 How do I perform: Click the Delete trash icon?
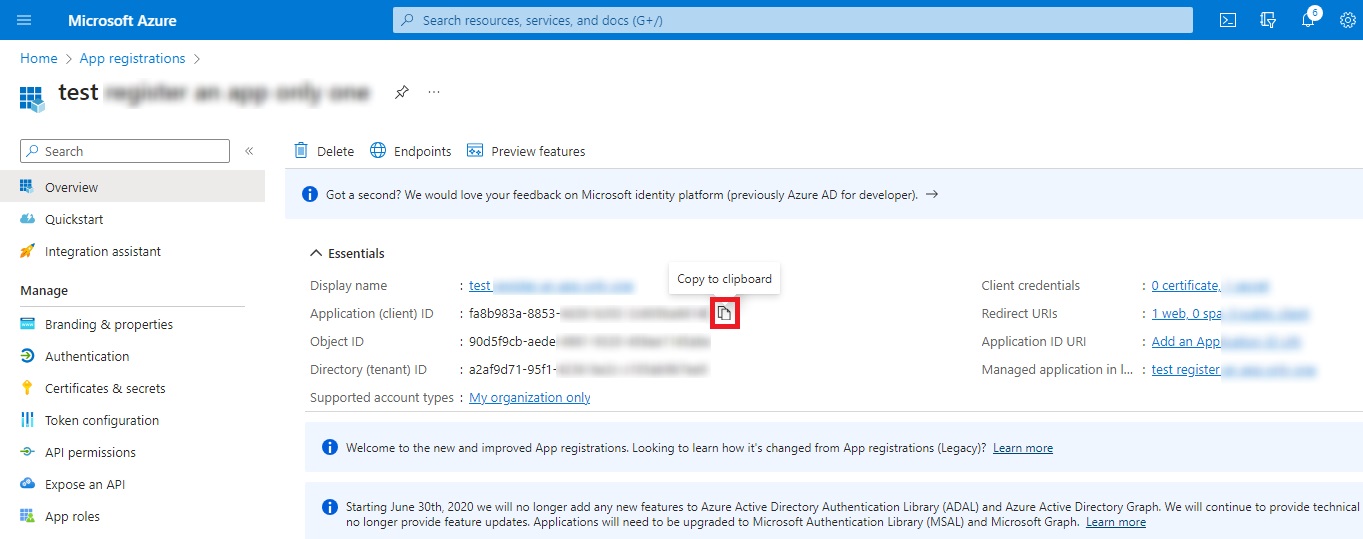(301, 151)
